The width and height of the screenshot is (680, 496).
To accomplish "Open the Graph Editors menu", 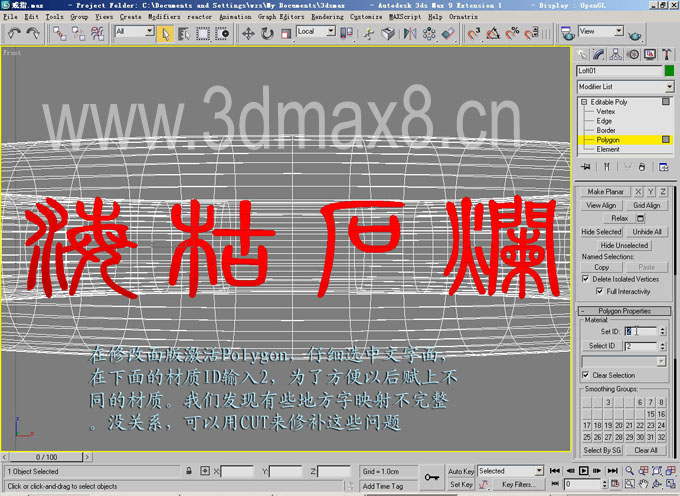I will 281,16.
